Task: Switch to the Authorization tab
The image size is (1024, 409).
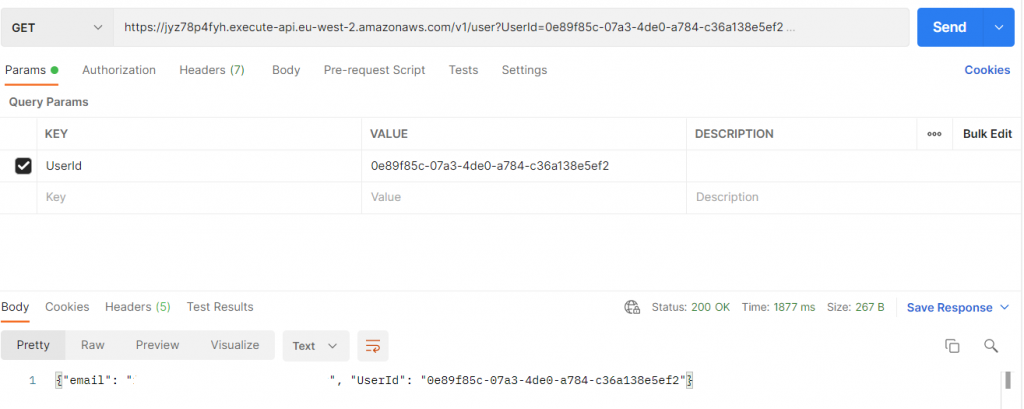Action: pos(119,70)
